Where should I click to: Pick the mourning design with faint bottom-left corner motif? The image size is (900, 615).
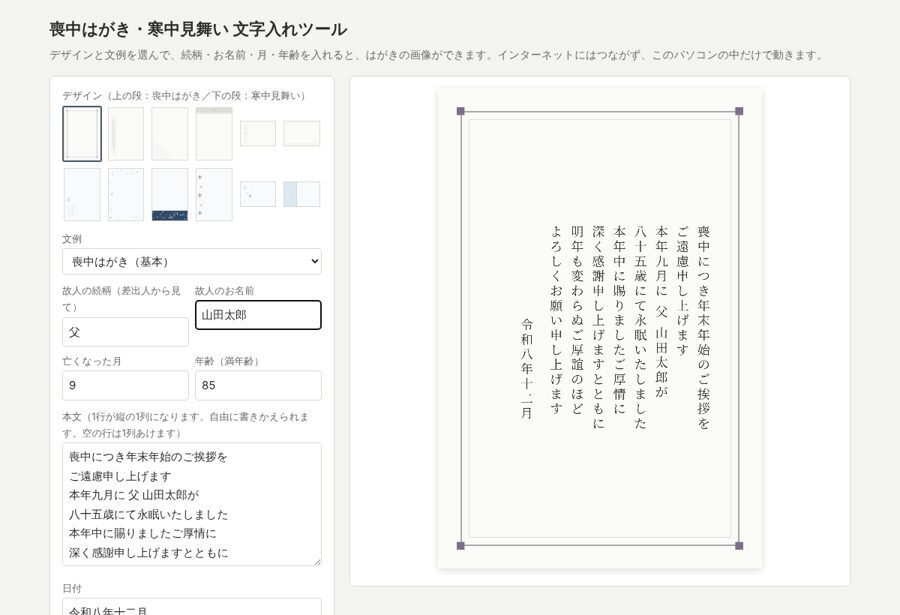tap(169, 134)
